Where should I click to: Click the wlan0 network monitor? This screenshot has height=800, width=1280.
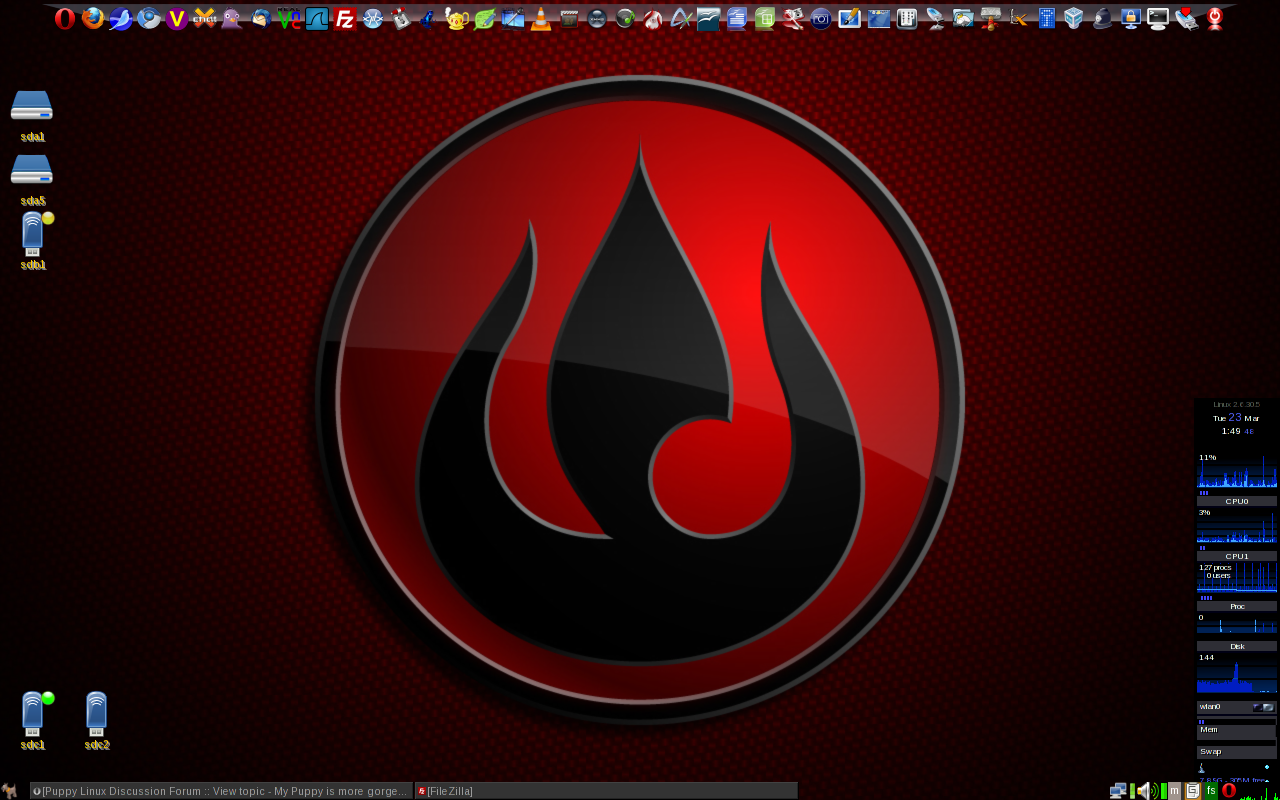[1237, 707]
